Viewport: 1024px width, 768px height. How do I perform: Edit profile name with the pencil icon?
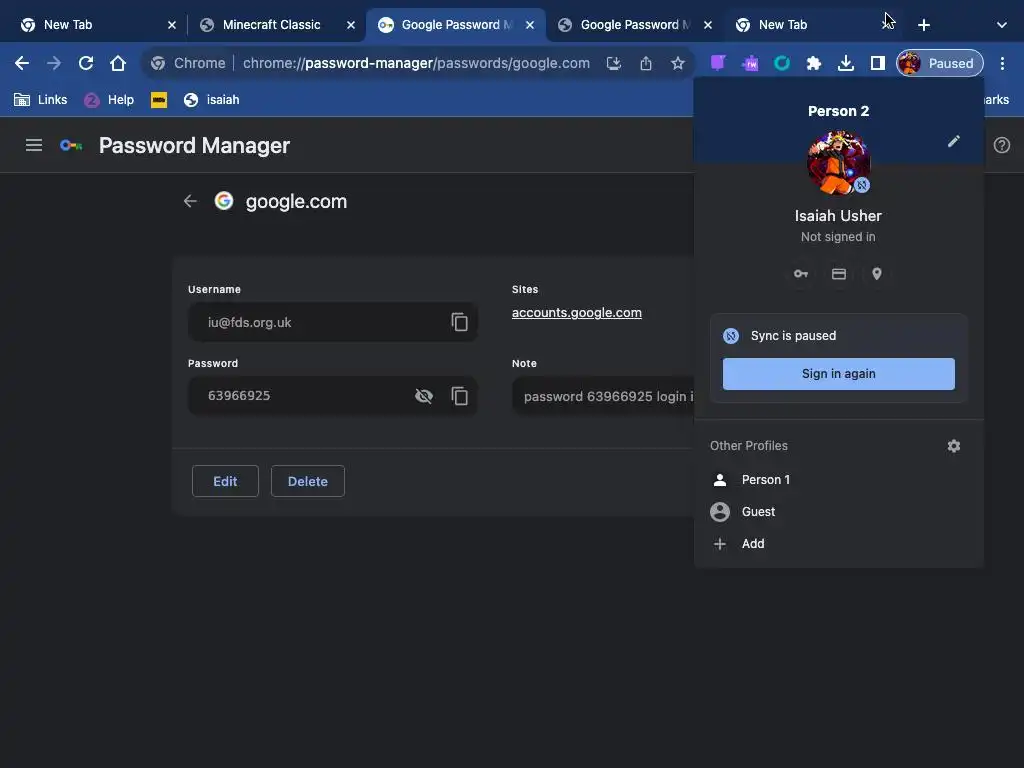pyautogui.click(x=953, y=141)
